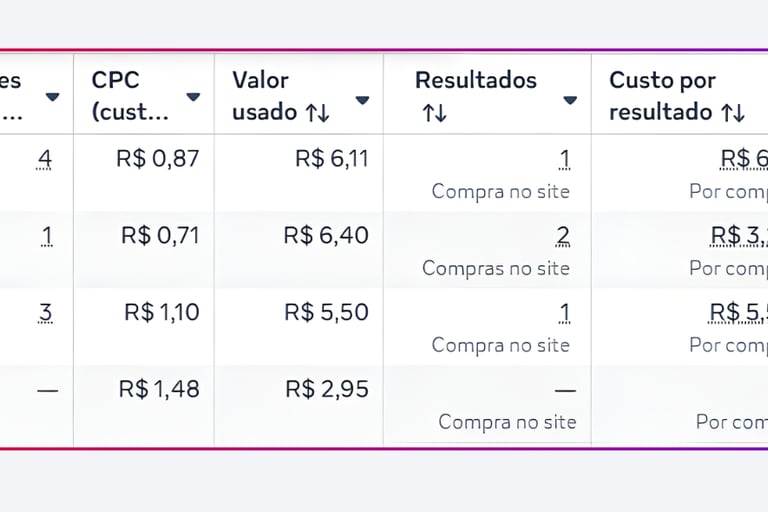Select the R$ 0,87 CPC cell
The height and width of the screenshot is (512, 768).
pyautogui.click(x=158, y=158)
